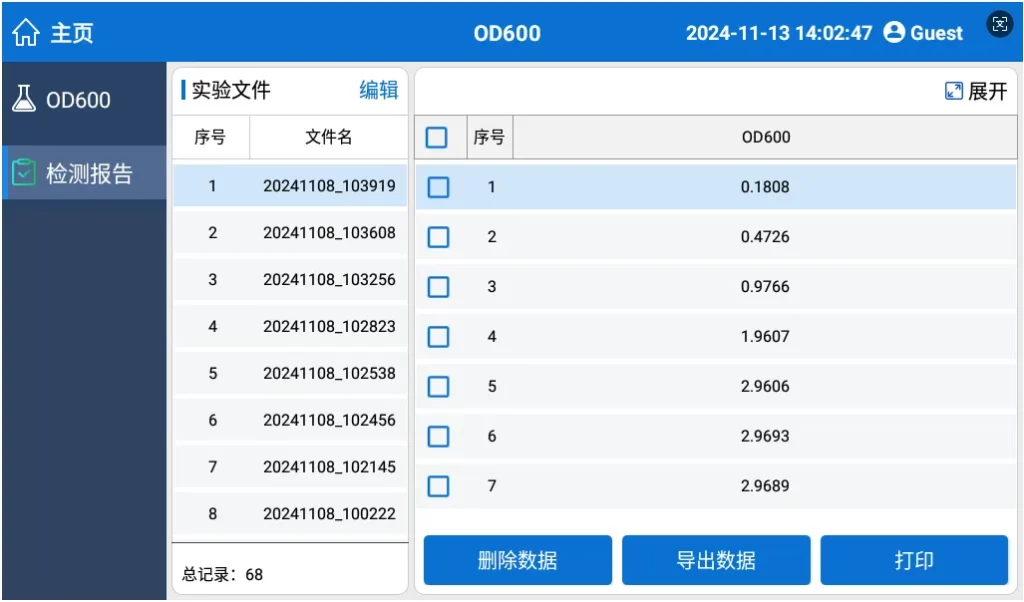Check the box for row 4 value 1.9607
Viewport: 1024px width, 602px height.
438,337
